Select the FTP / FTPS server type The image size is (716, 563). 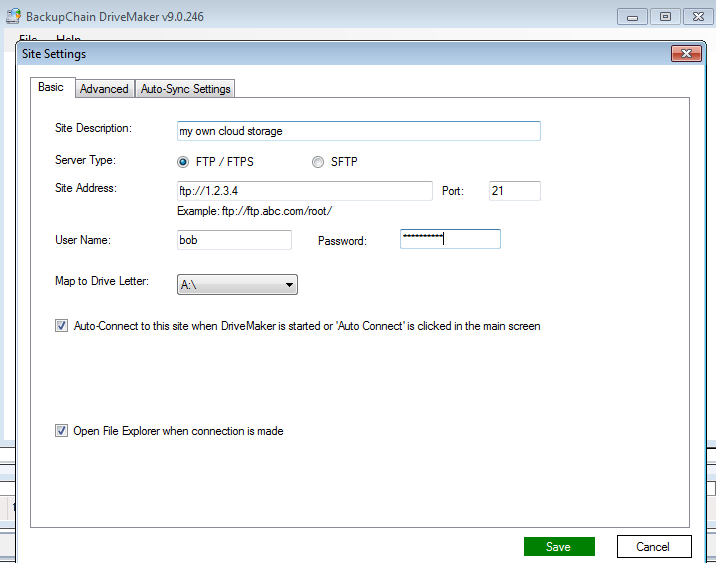183,162
